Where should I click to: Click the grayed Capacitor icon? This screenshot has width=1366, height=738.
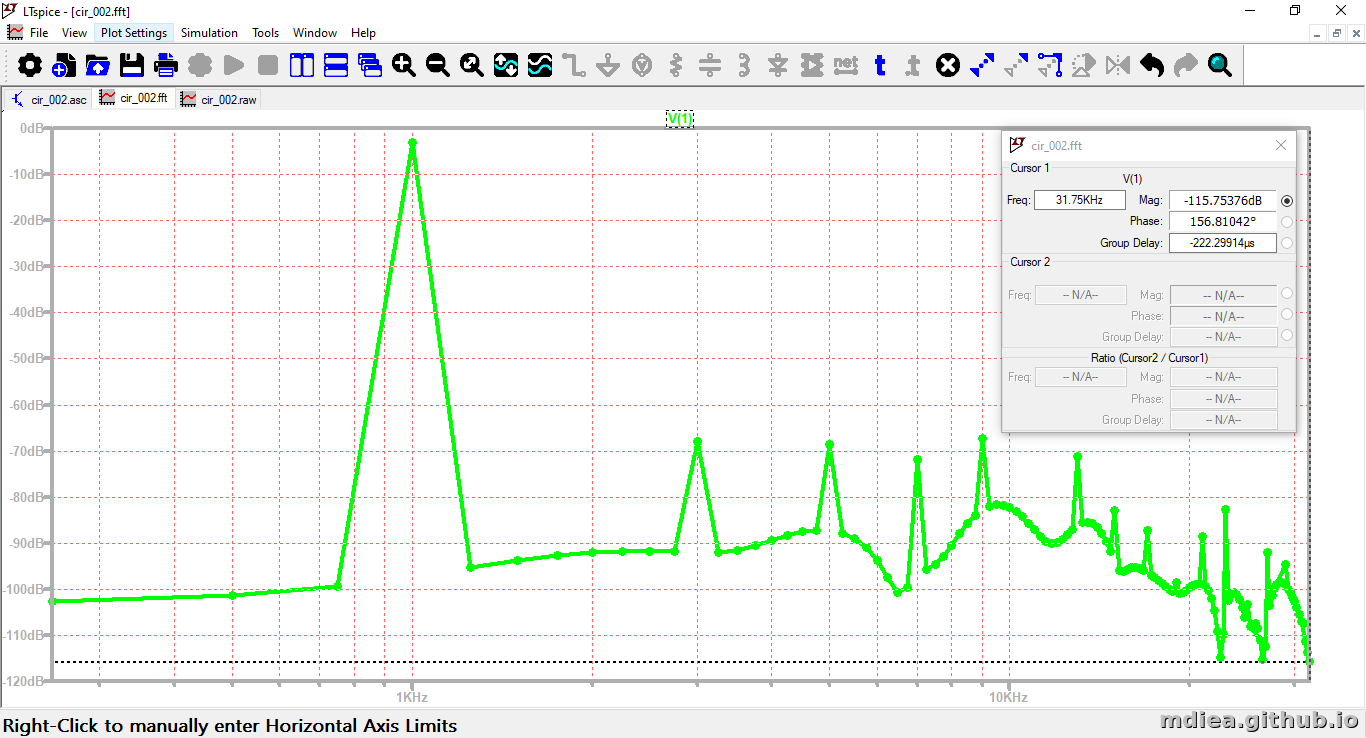point(710,66)
